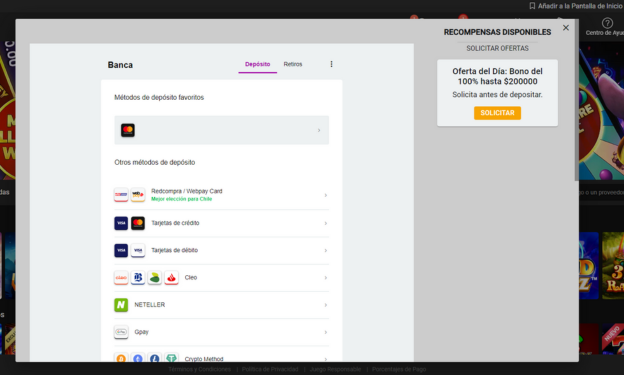
Task: Click the SOLICITAR OFERTAS heading link
Action: (497, 48)
